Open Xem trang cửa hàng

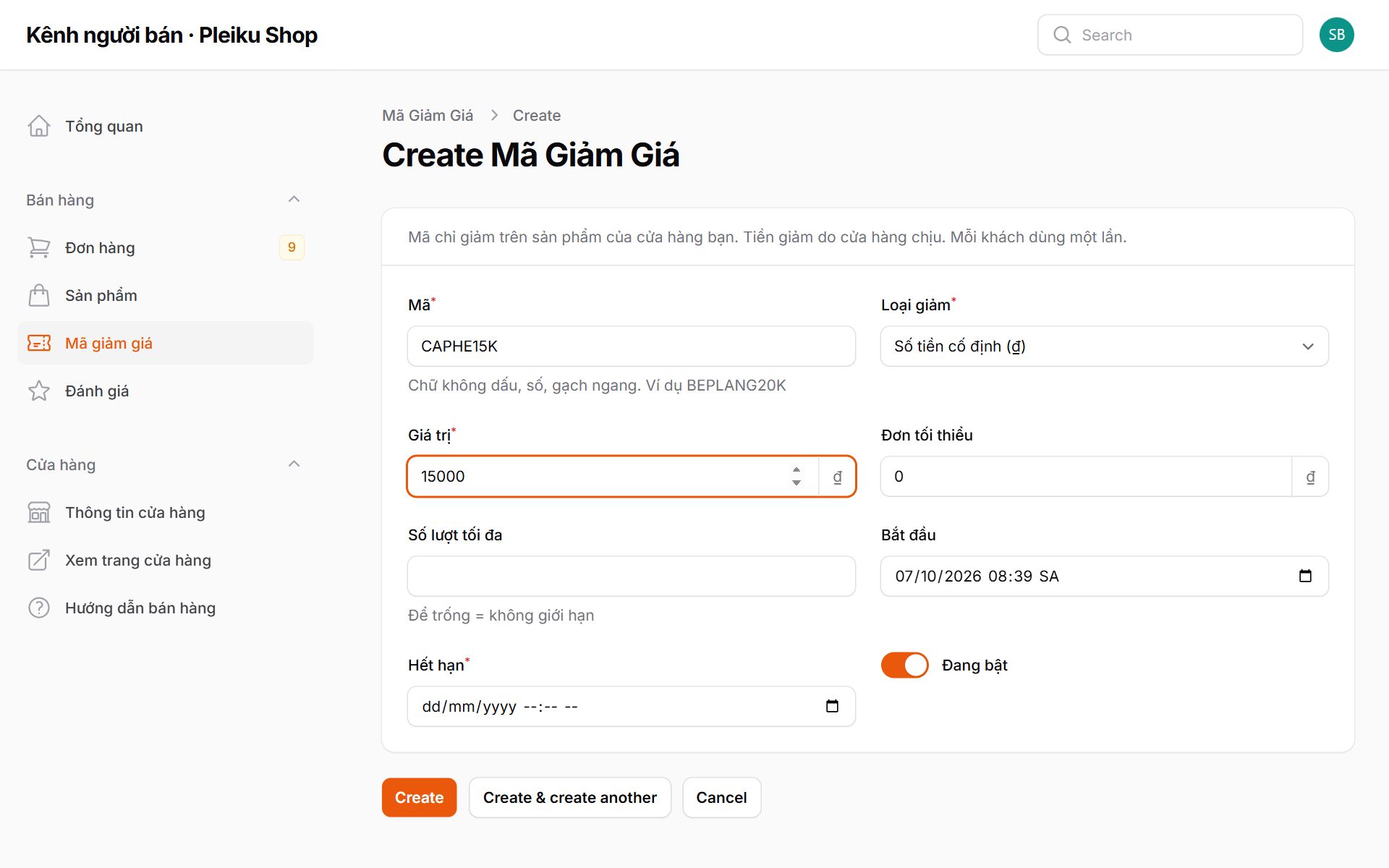[165, 560]
